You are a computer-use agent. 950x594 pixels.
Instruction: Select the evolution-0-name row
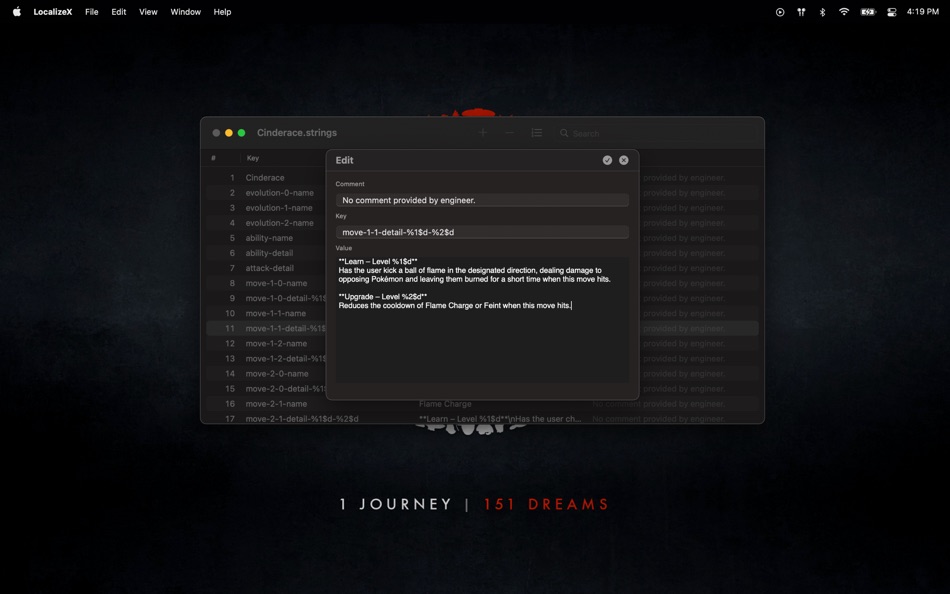(x=482, y=193)
